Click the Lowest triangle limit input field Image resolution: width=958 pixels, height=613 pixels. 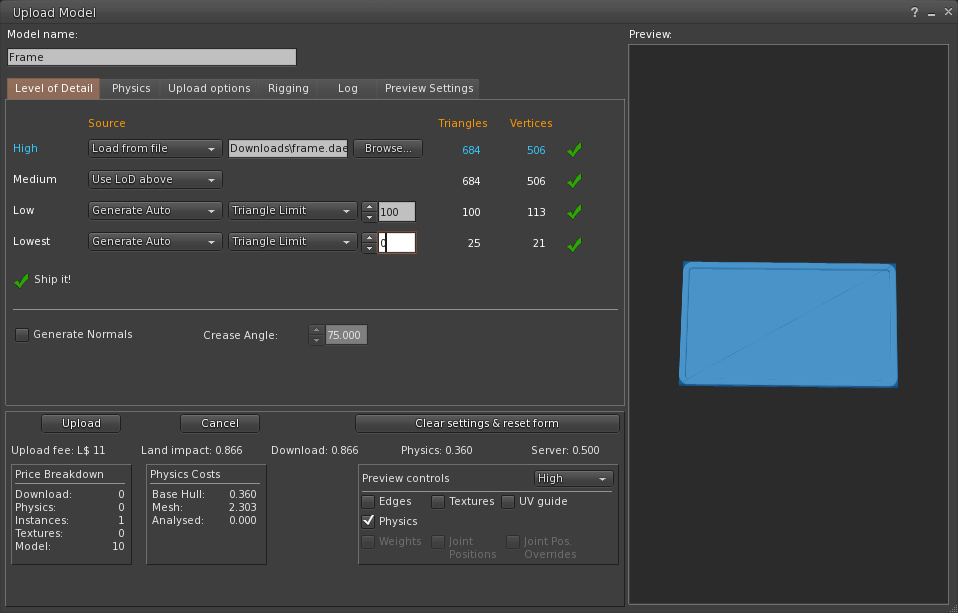[397, 243]
